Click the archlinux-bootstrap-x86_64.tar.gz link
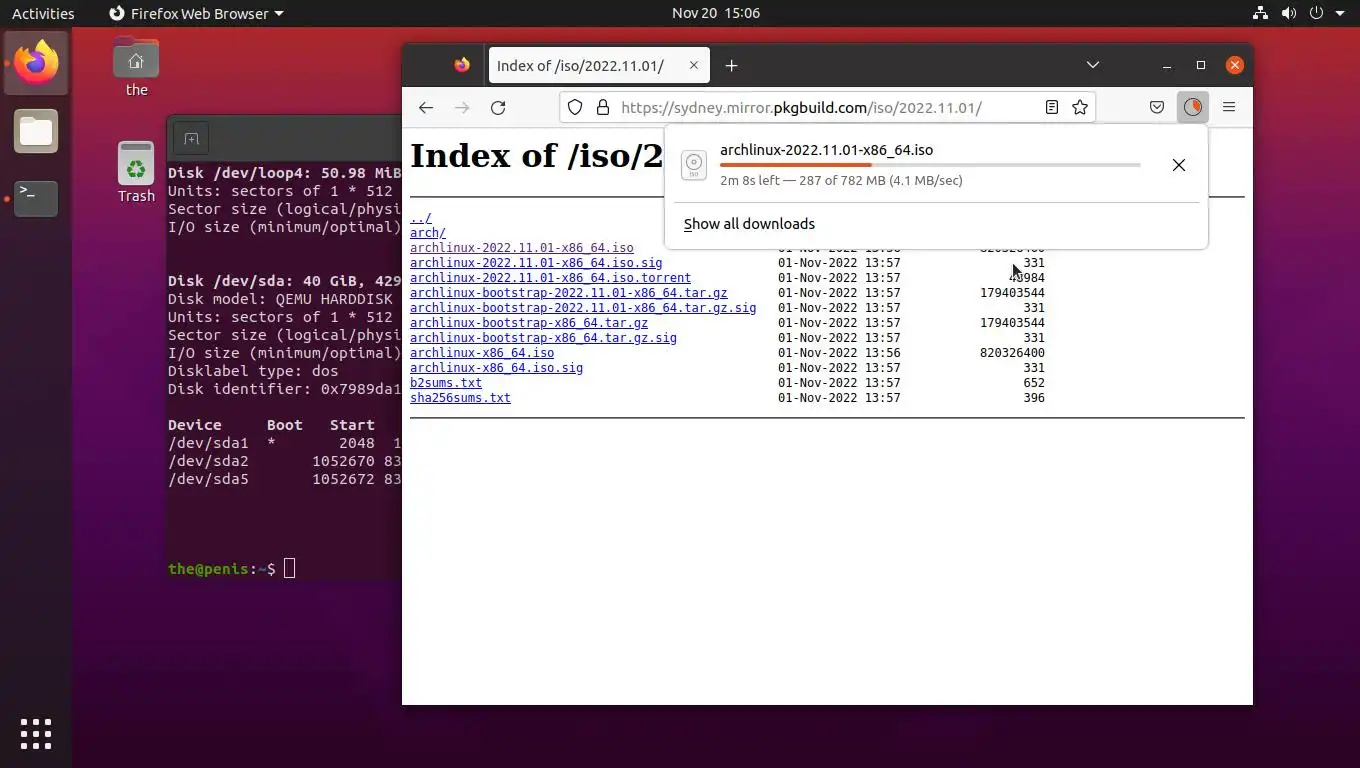The height and width of the screenshot is (768, 1360). click(x=529, y=322)
